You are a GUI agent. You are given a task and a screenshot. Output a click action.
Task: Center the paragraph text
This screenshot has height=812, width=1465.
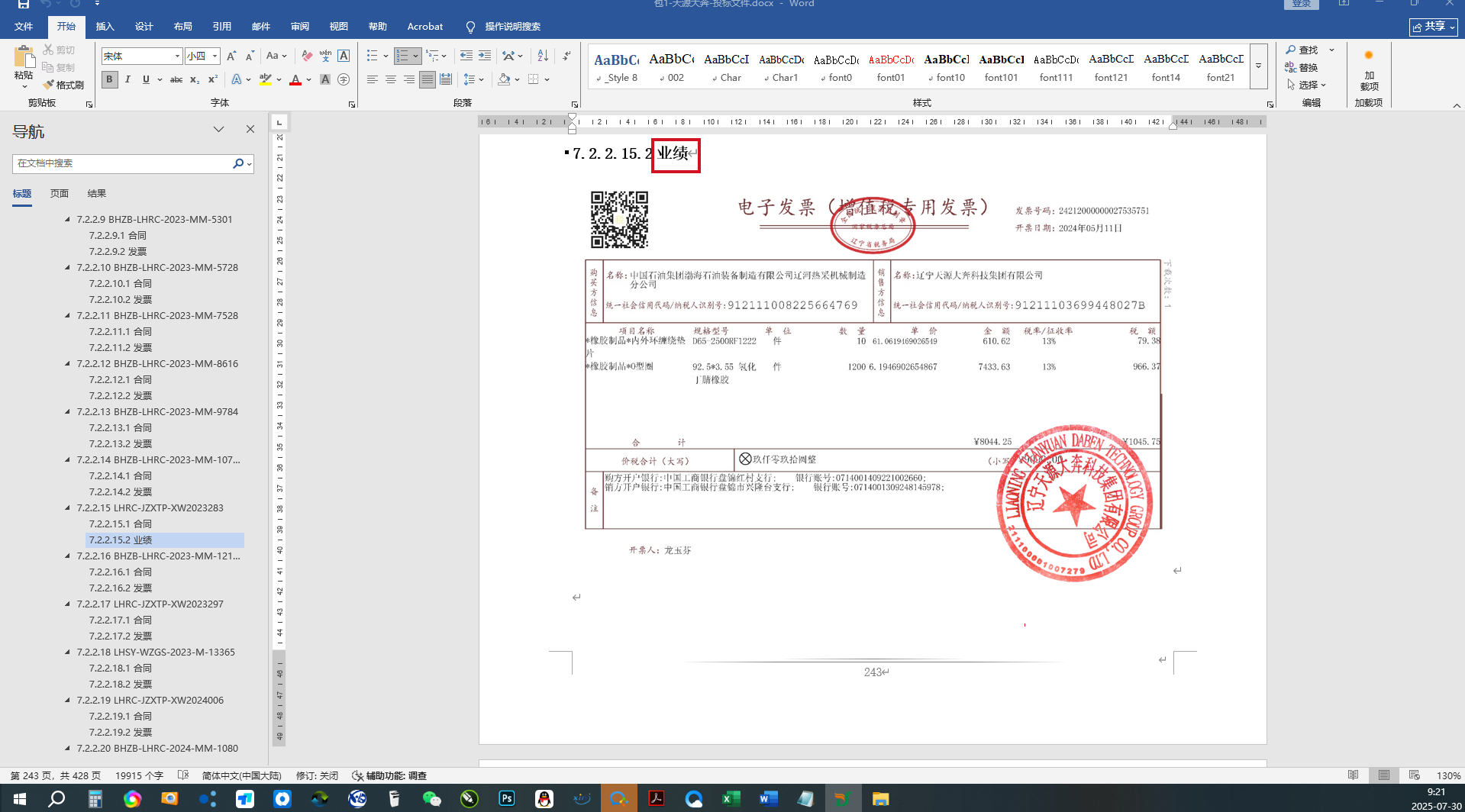[x=391, y=79]
